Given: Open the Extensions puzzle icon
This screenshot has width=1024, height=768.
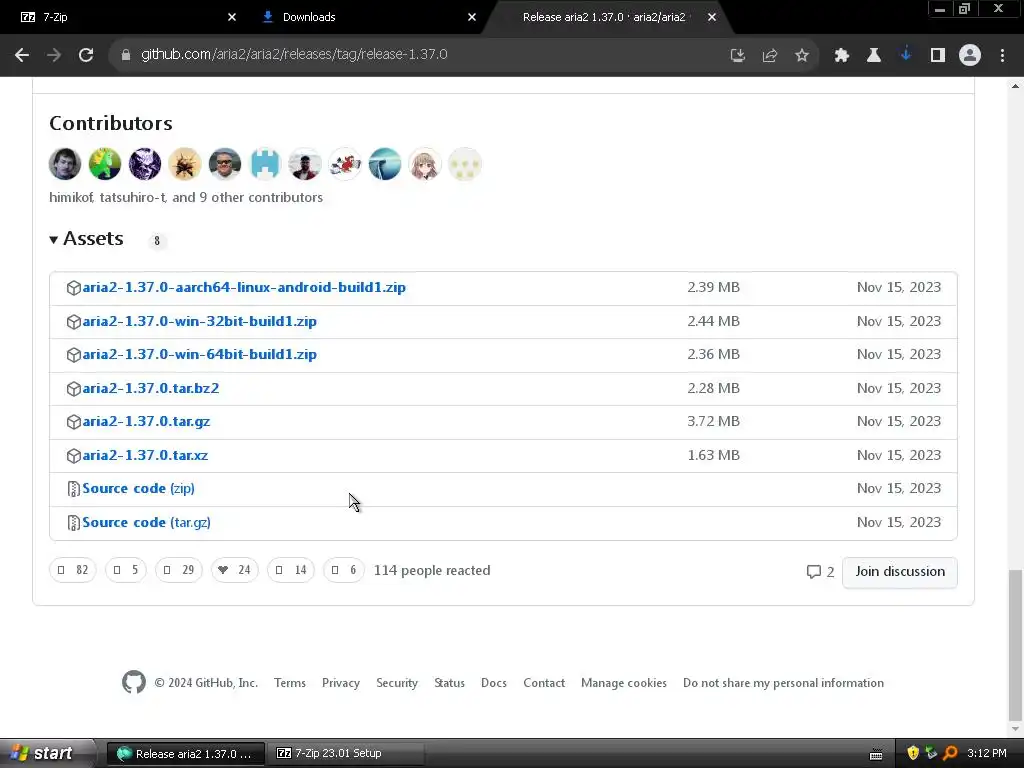Looking at the screenshot, I should pos(842,56).
